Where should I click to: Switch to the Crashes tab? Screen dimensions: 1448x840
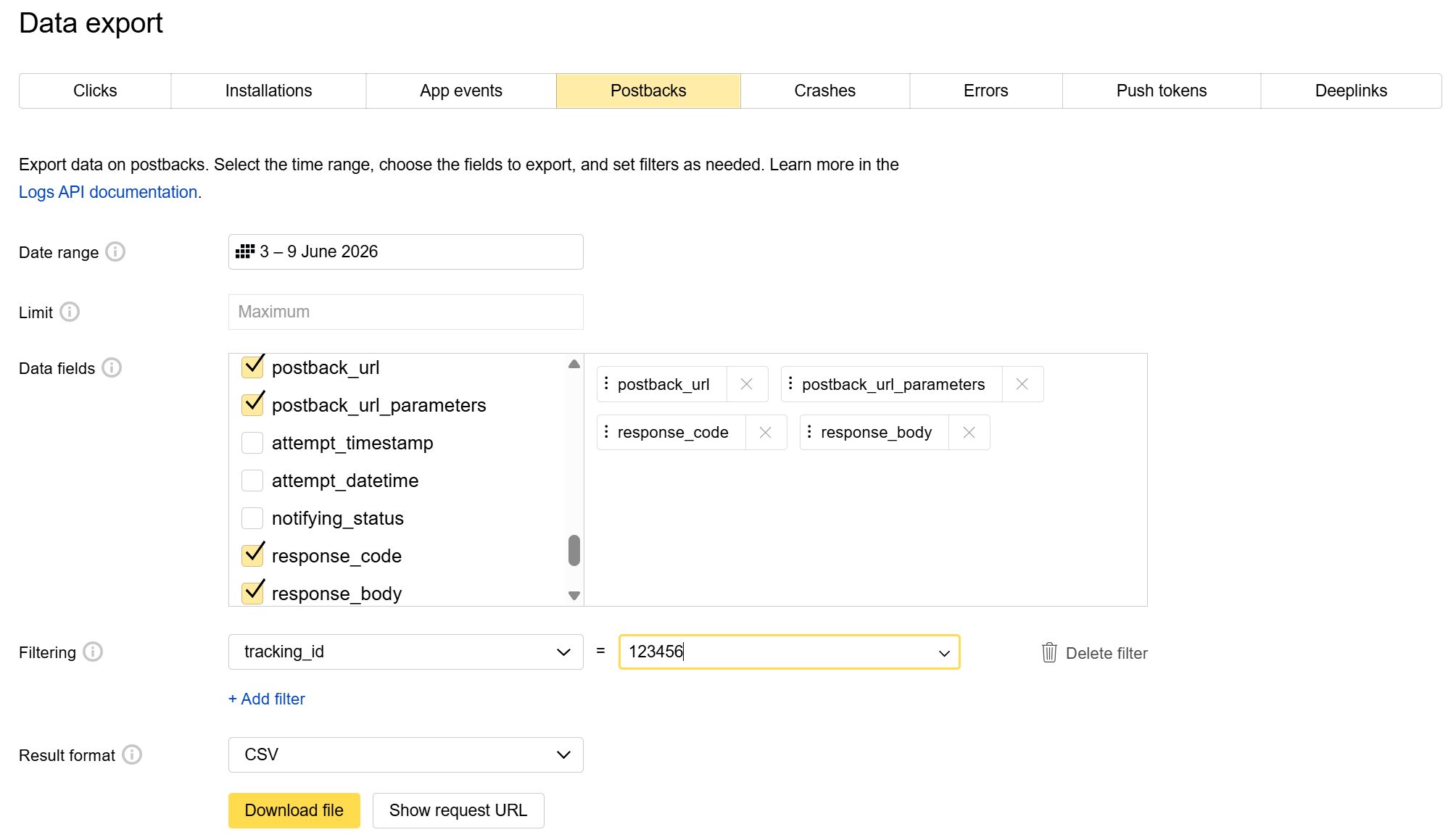pos(825,91)
